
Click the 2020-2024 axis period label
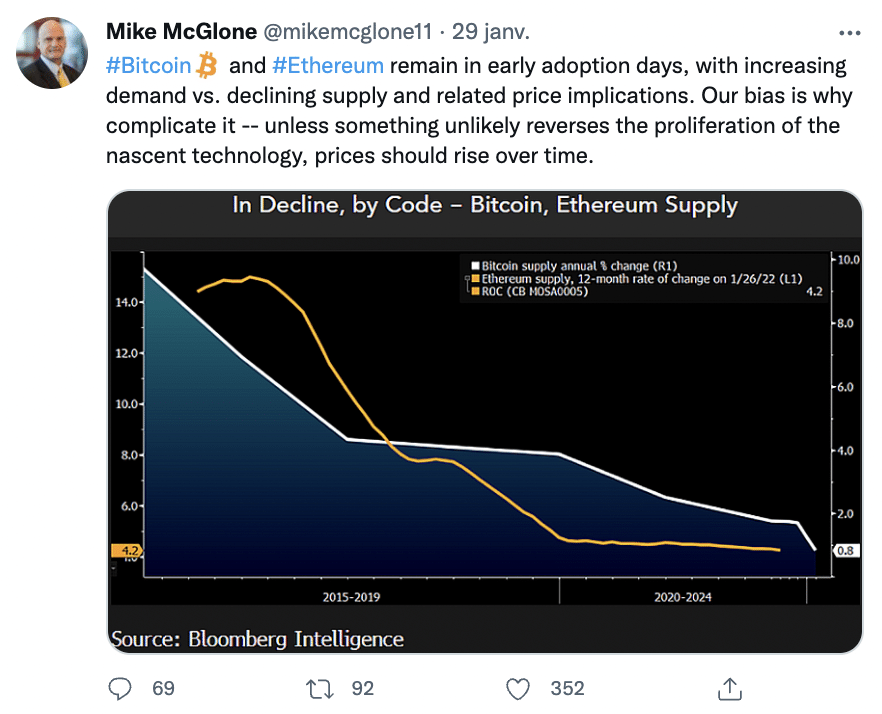[x=682, y=597]
